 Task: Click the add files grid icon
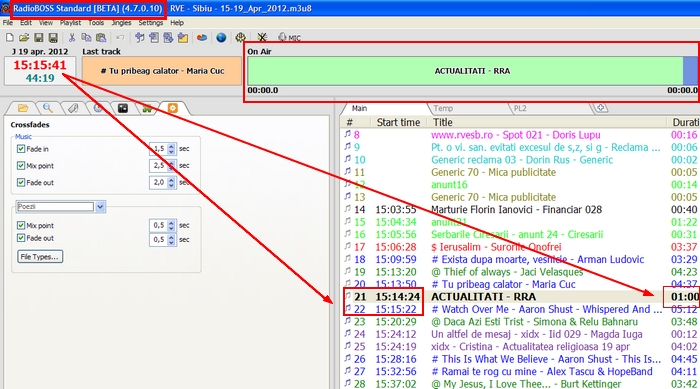coord(168,38)
